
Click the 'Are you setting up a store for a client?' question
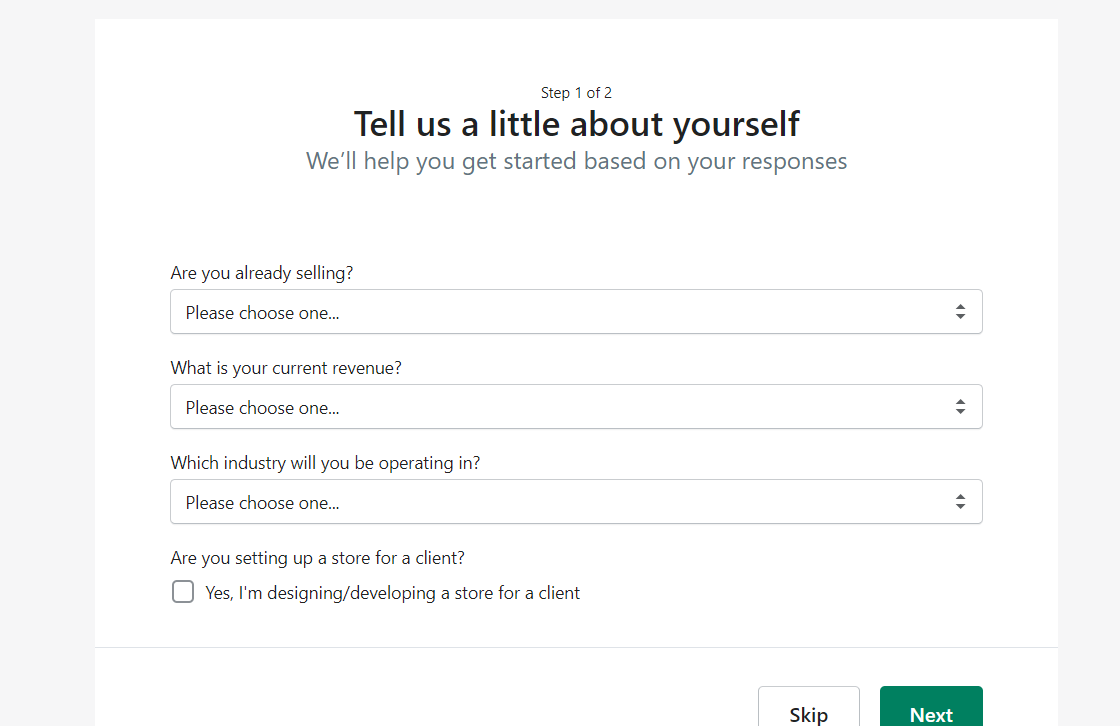pyautogui.click(x=318, y=558)
